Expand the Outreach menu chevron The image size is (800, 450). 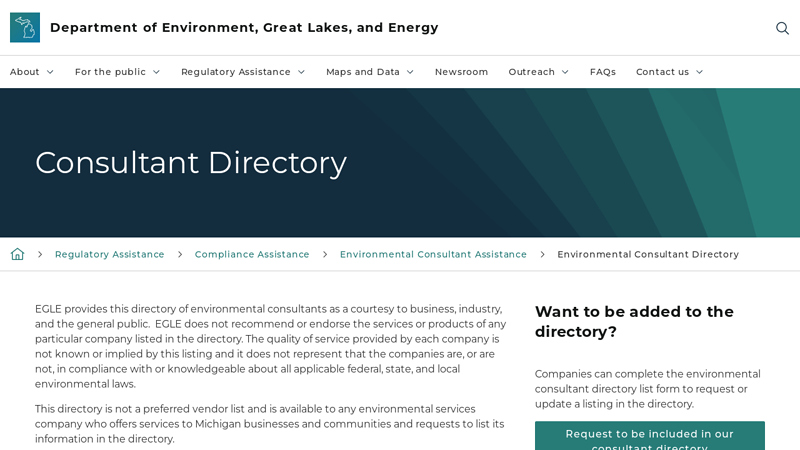click(x=565, y=72)
